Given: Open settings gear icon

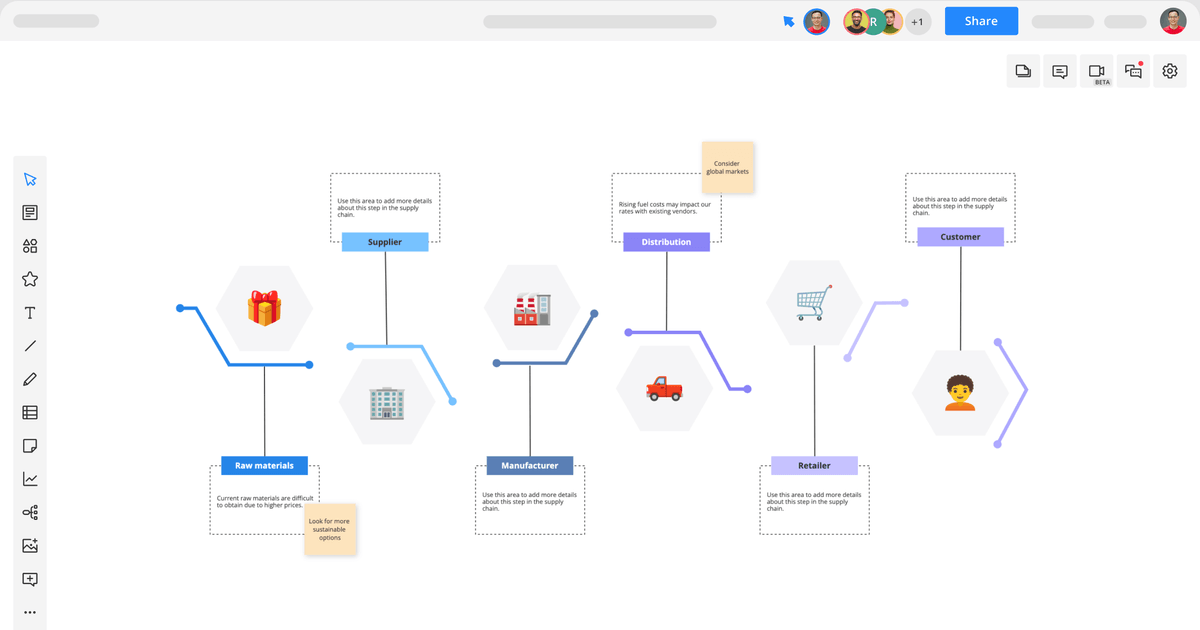Looking at the screenshot, I should tap(1170, 71).
